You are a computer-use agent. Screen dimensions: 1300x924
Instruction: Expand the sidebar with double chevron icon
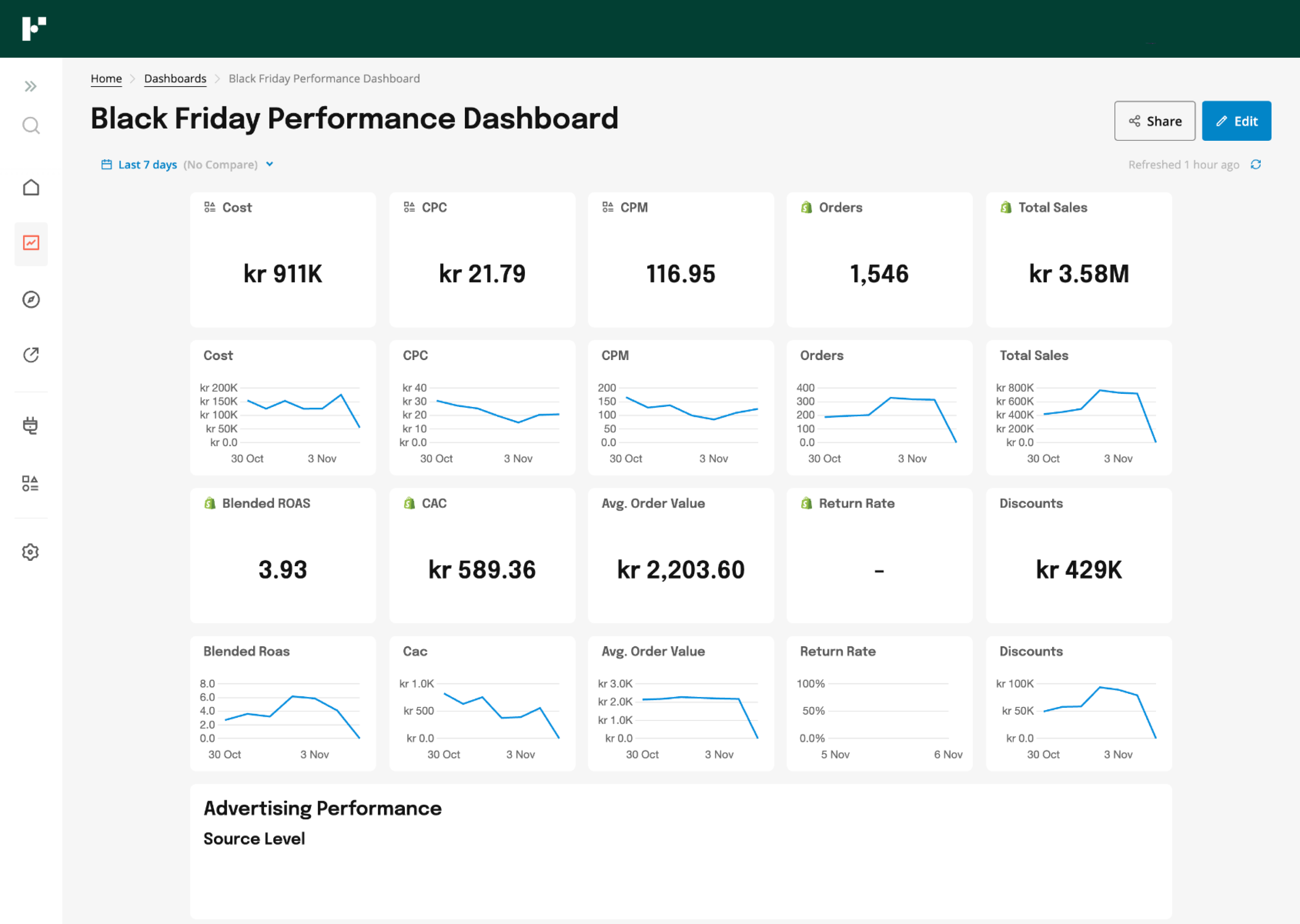click(31, 87)
